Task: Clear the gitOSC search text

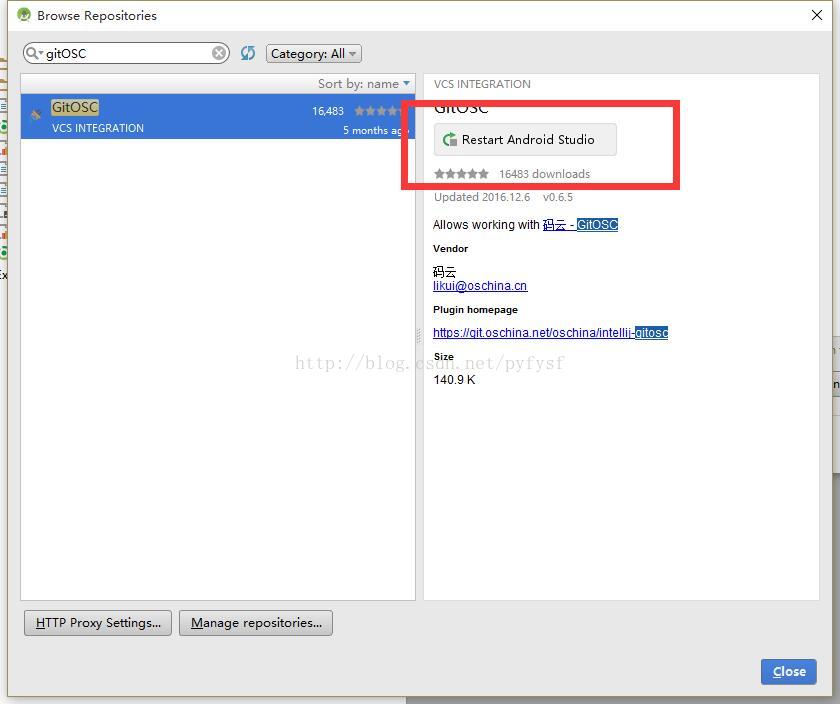Action: (219, 53)
